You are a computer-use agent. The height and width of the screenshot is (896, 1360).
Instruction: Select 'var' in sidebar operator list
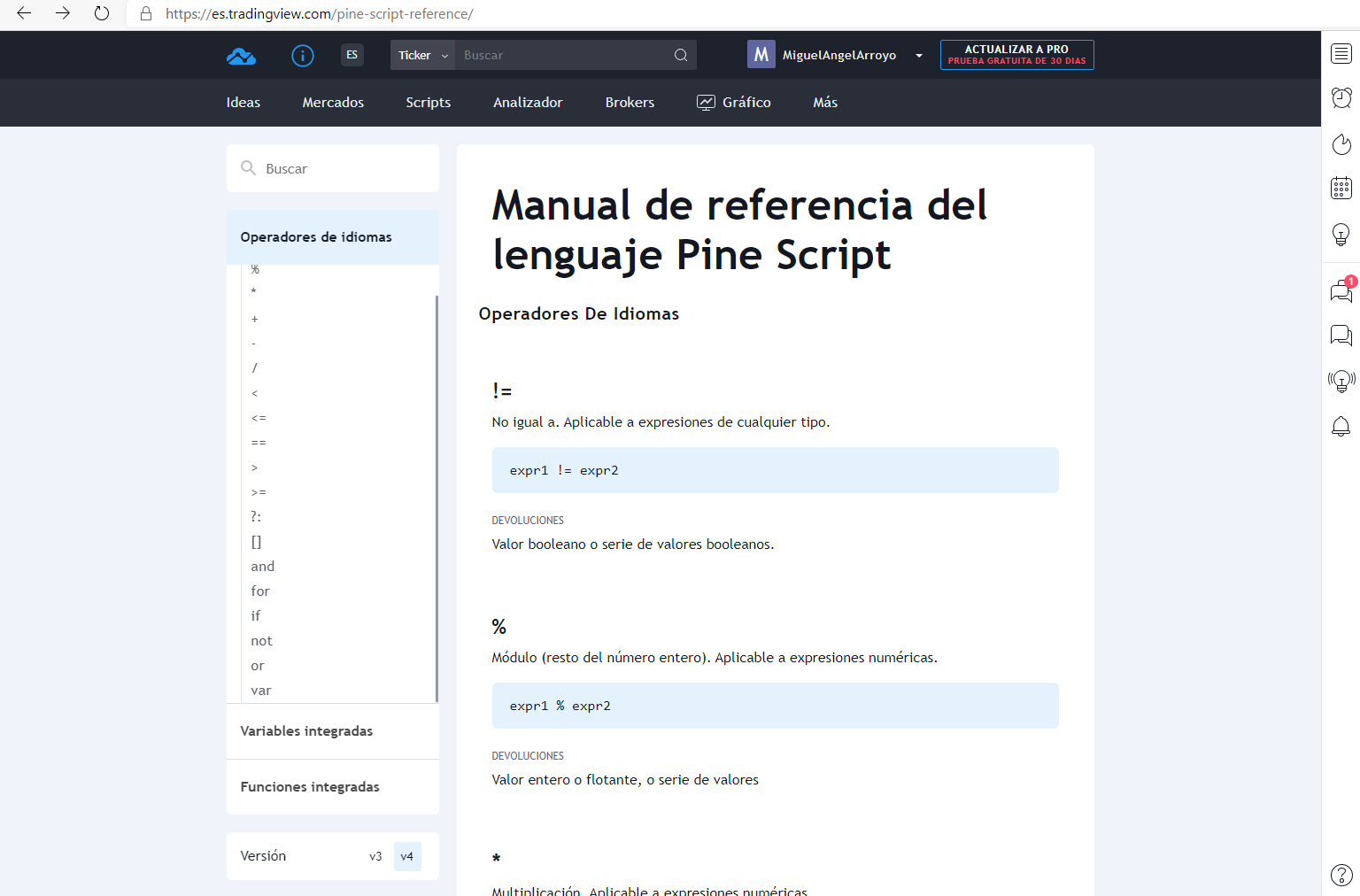pos(261,691)
